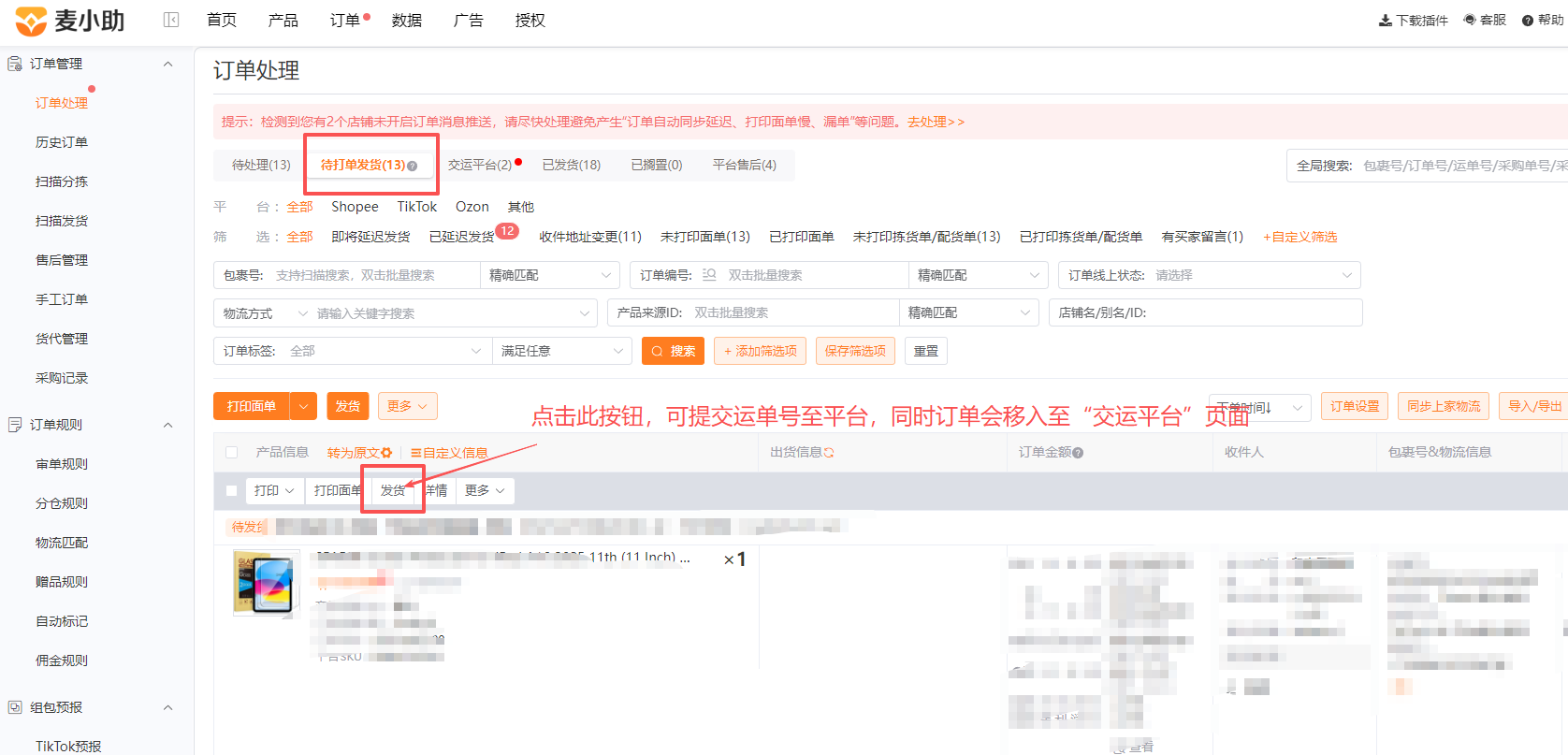Open row 更多 dropdown
The width and height of the screenshot is (1568, 755).
click(x=485, y=491)
